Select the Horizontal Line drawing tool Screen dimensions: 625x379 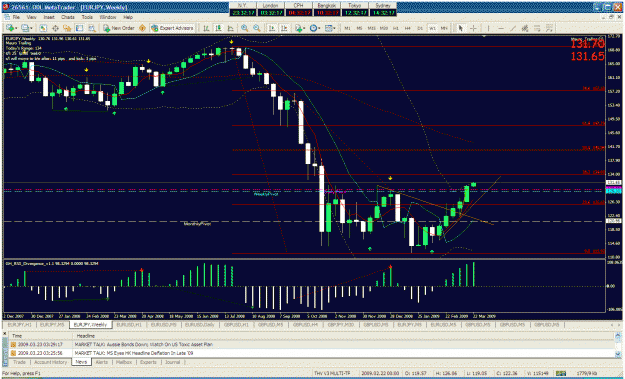(x=501, y=28)
